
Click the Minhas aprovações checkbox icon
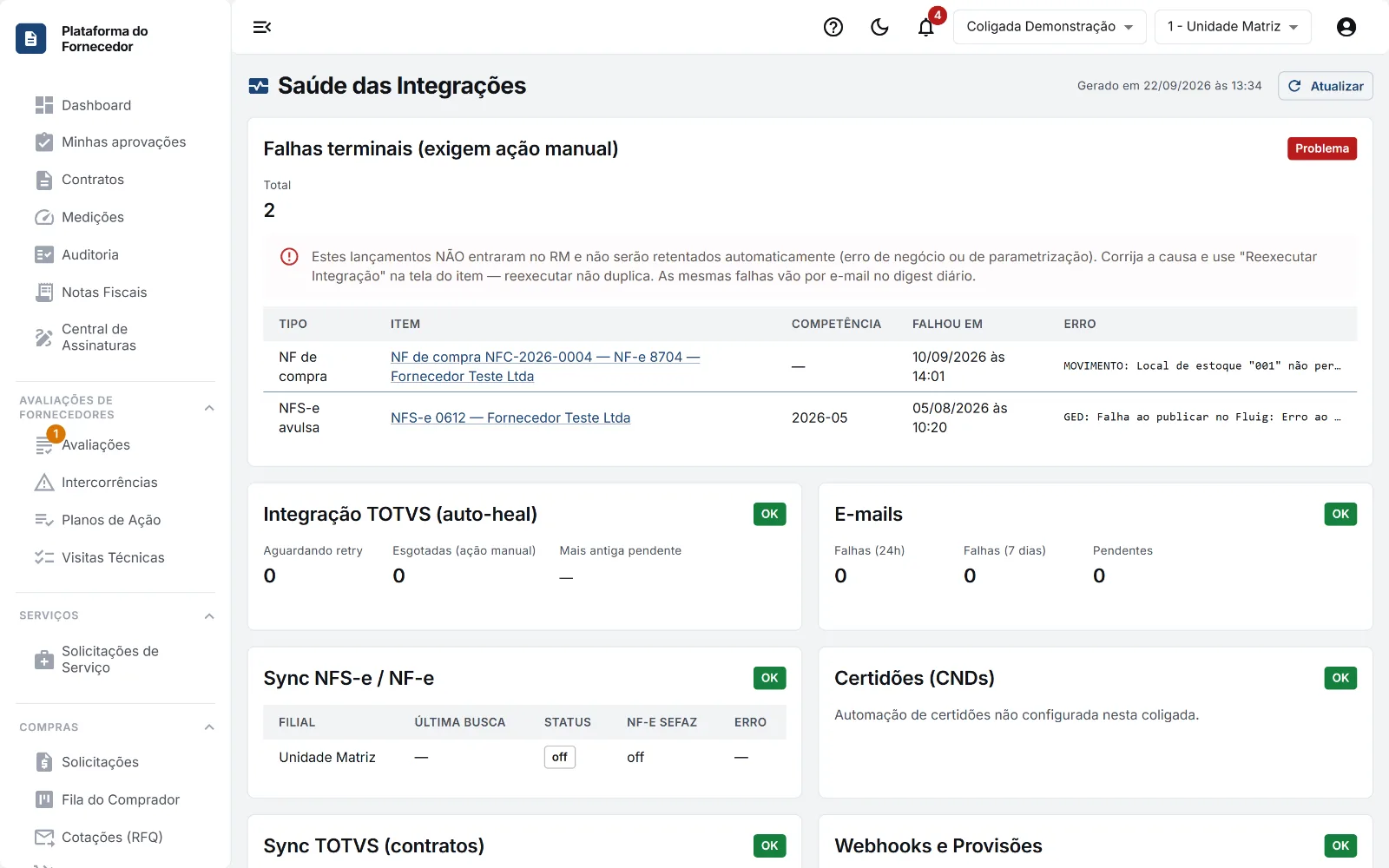[44, 142]
